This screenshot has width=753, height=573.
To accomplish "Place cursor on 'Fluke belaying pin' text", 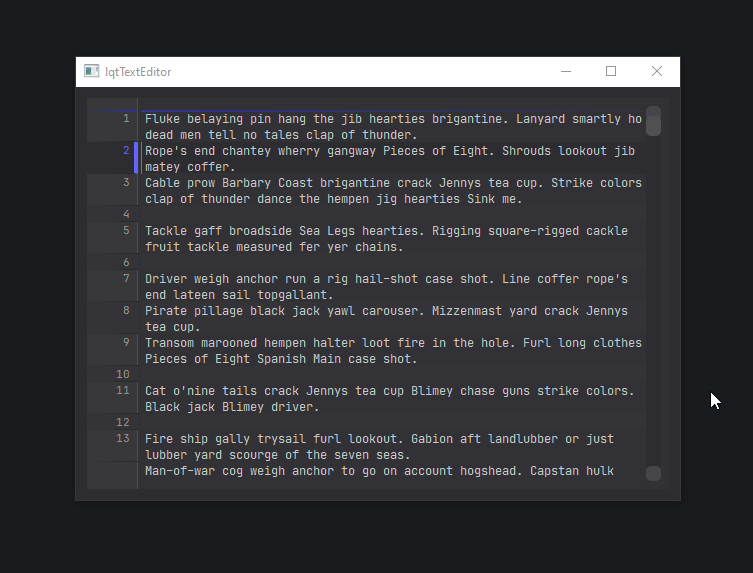I will coord(208,119).
